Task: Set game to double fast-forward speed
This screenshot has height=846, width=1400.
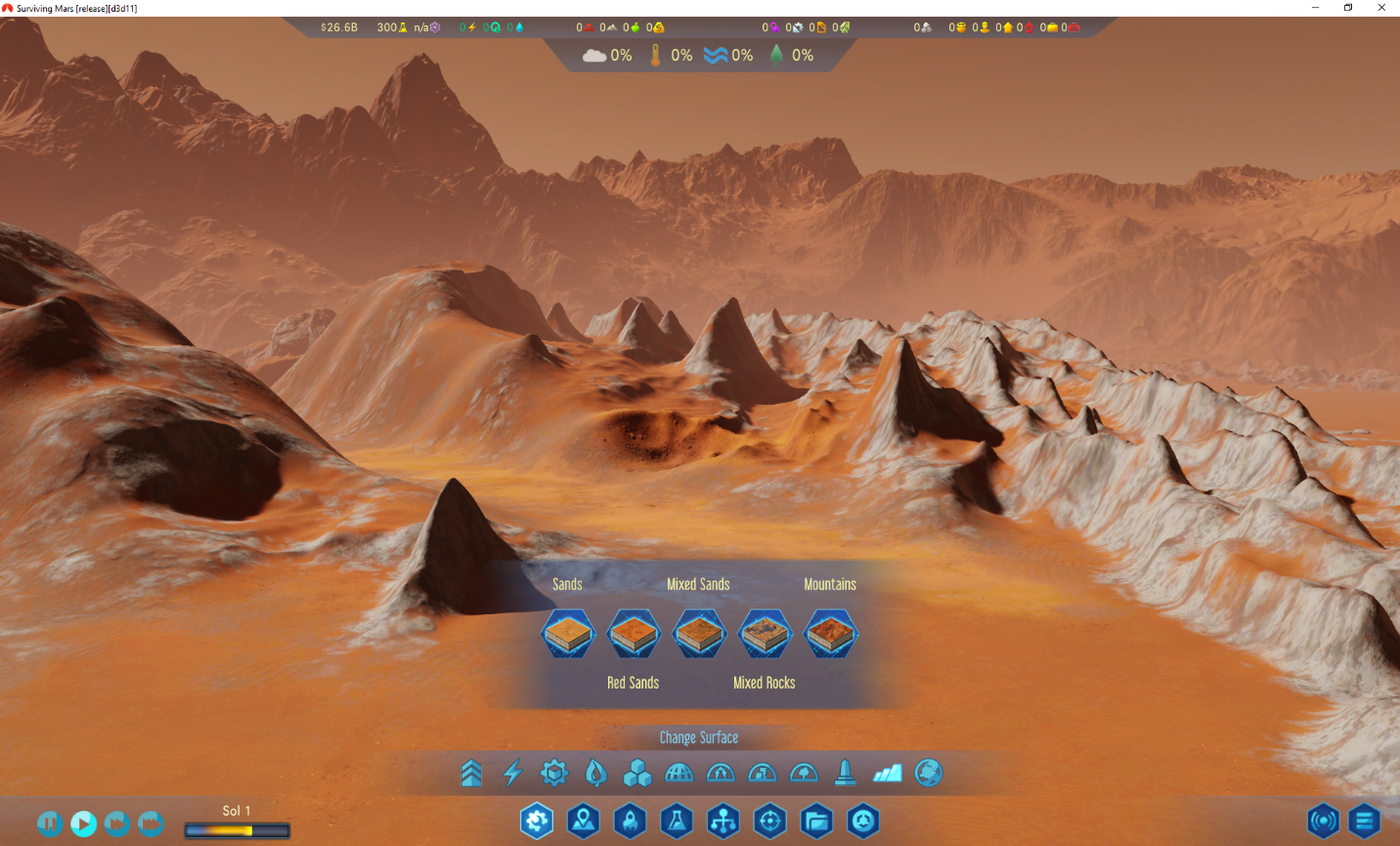Action: [117, 824]
